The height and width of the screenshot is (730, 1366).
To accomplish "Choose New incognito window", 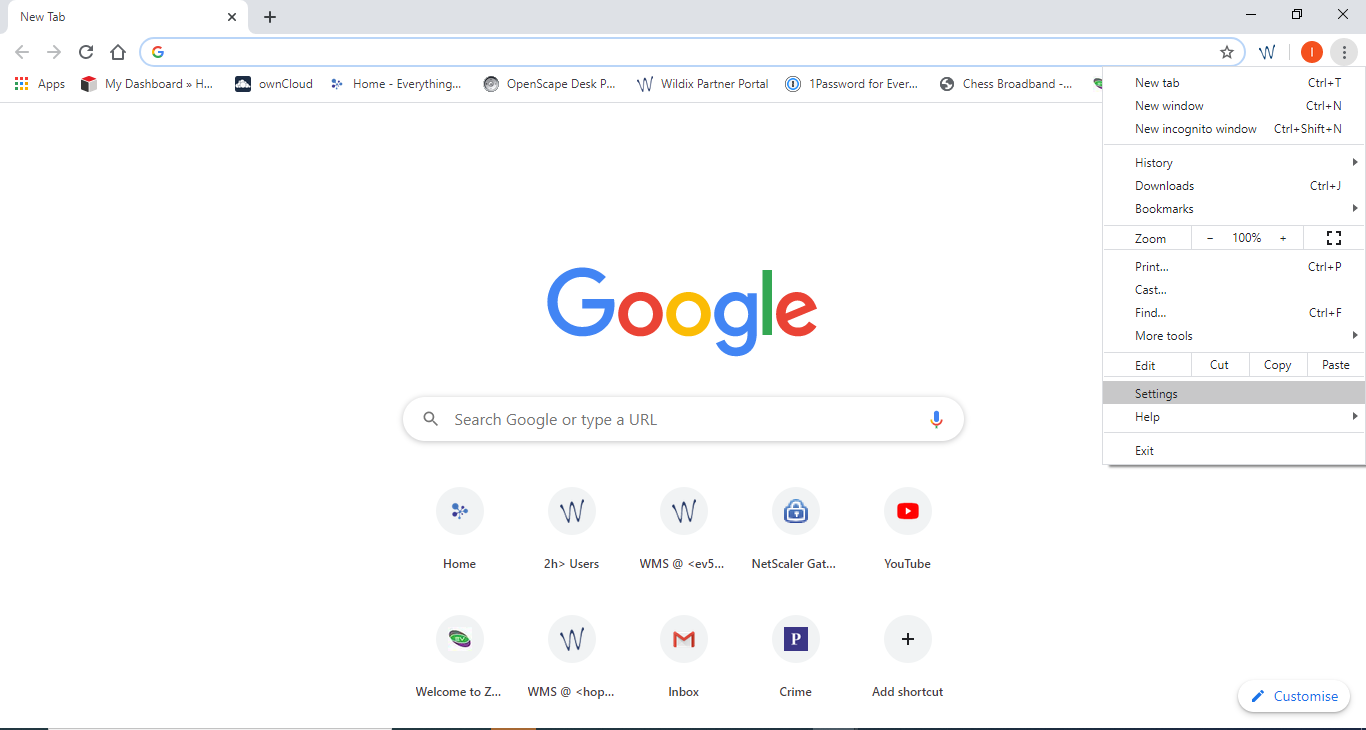I will click(1234, 129).
